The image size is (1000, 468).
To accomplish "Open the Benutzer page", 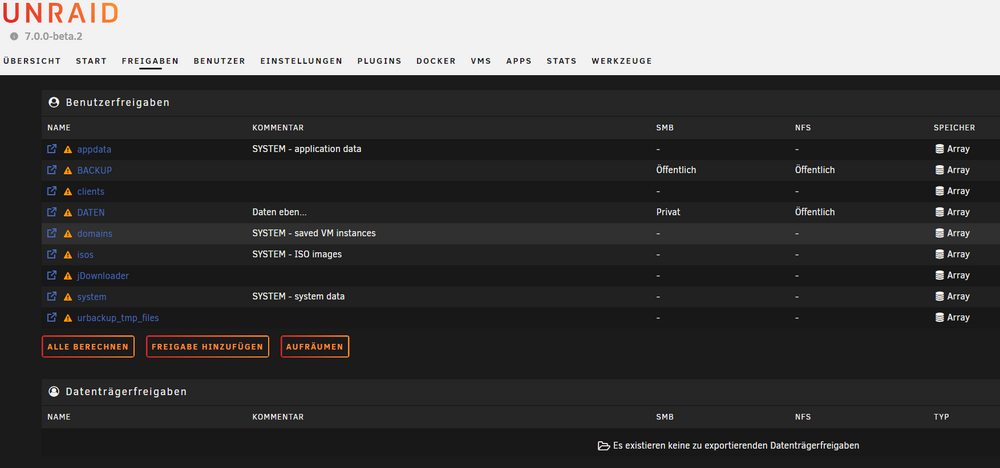I will (219, 61).
